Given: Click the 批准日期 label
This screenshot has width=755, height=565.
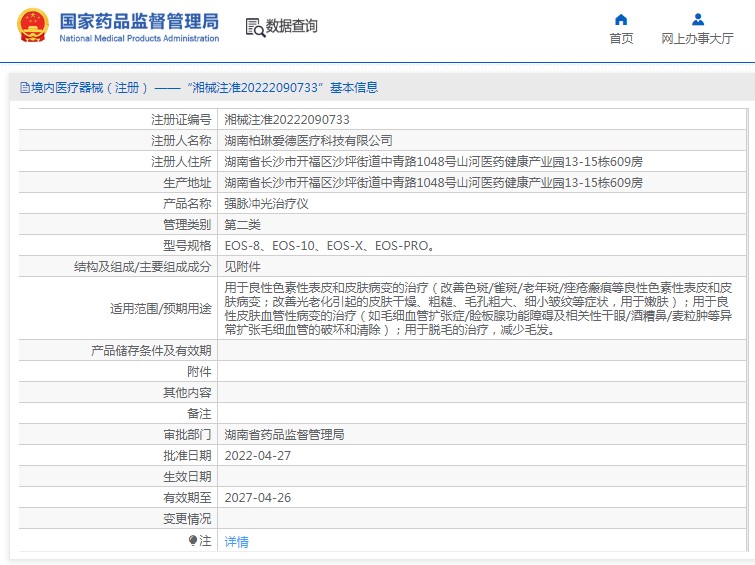Looking at the screenshot, I should tap(187, 456).
